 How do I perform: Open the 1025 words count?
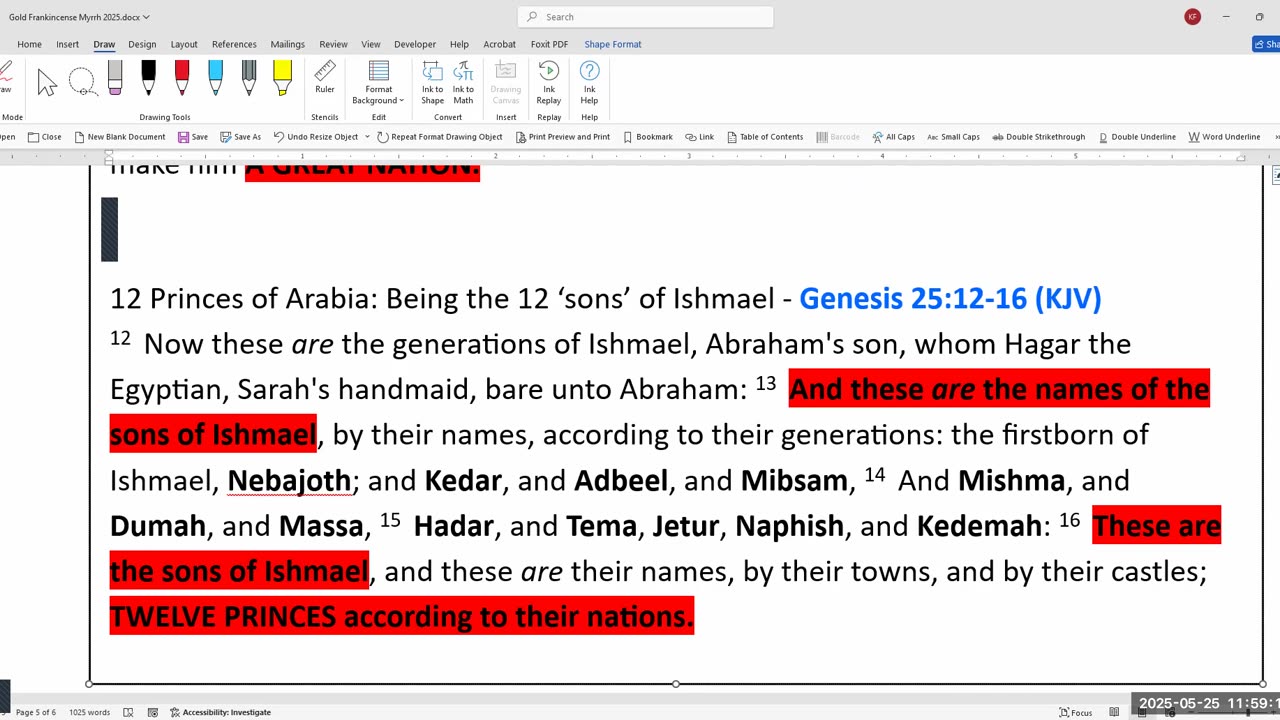click(89, 712)
